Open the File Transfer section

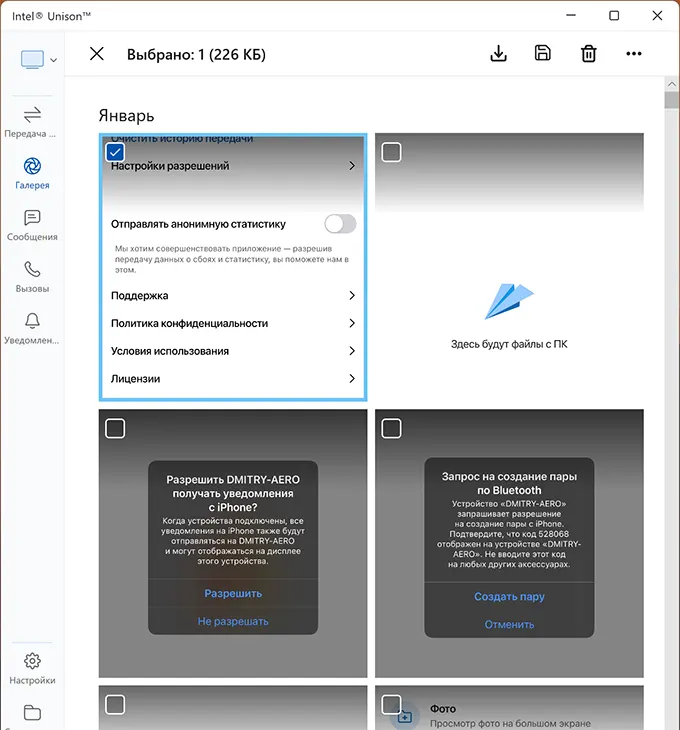tap(32, 122)
